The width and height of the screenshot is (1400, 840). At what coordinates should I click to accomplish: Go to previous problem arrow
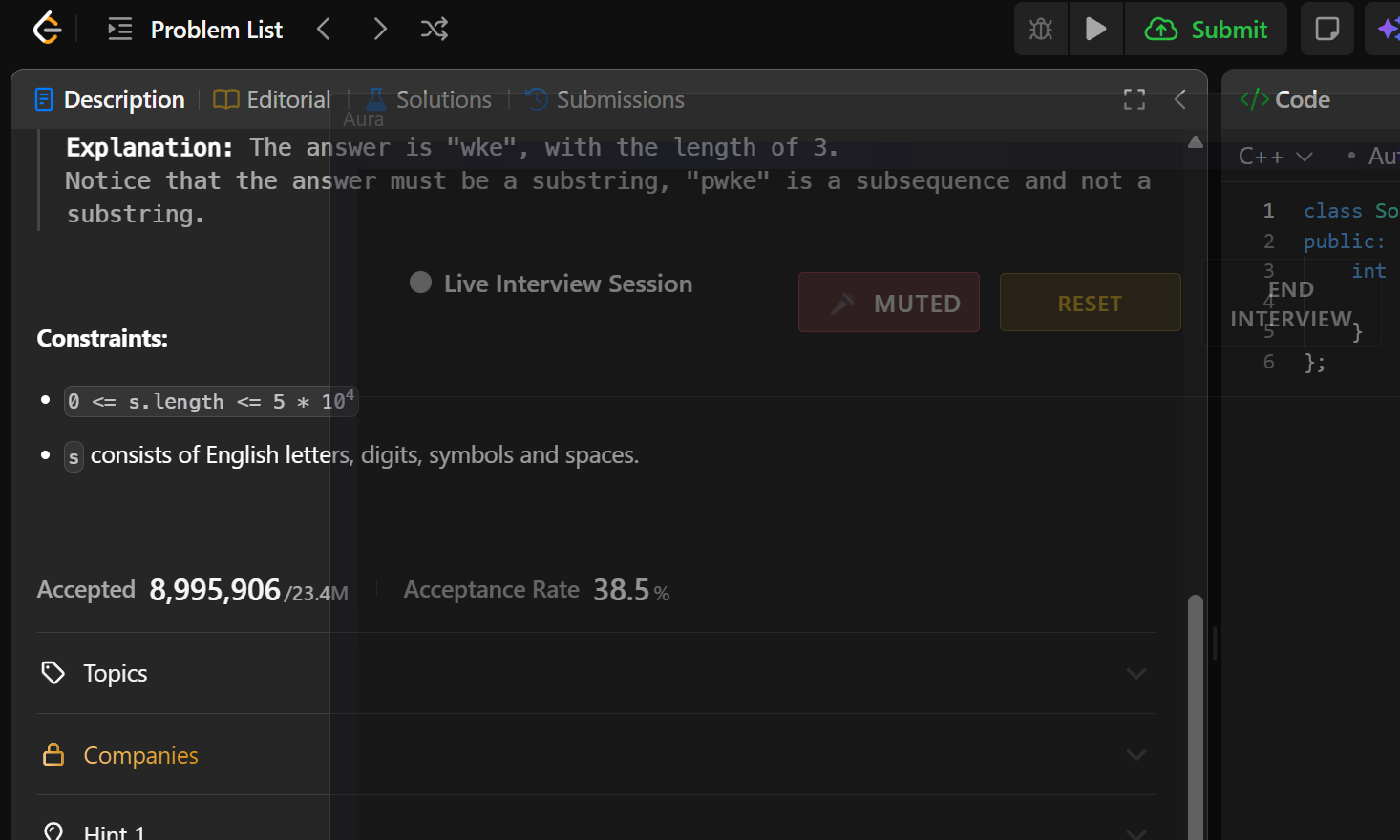[x=324, y=30]
